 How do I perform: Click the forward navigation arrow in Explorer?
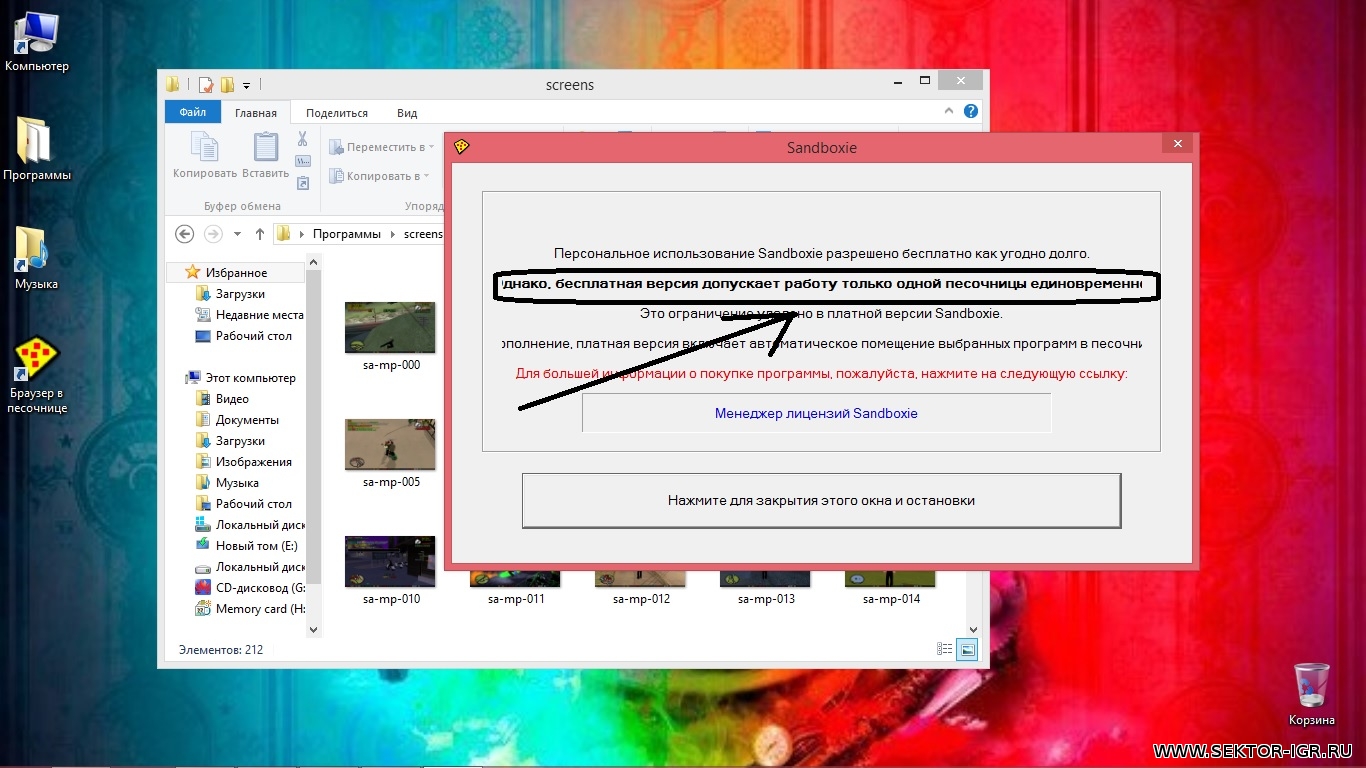point(212,234)
